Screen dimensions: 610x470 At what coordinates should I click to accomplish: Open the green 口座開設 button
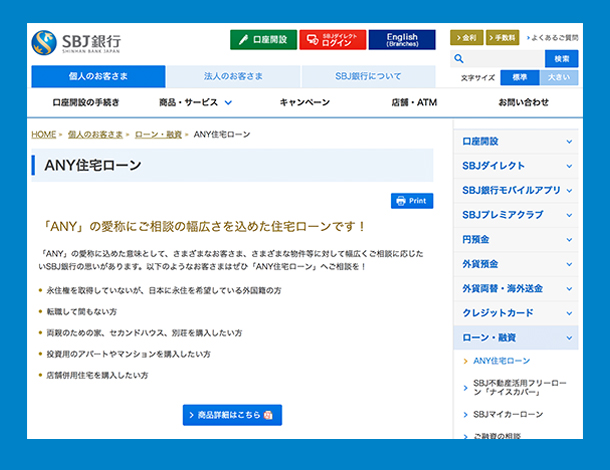[263, 40]
